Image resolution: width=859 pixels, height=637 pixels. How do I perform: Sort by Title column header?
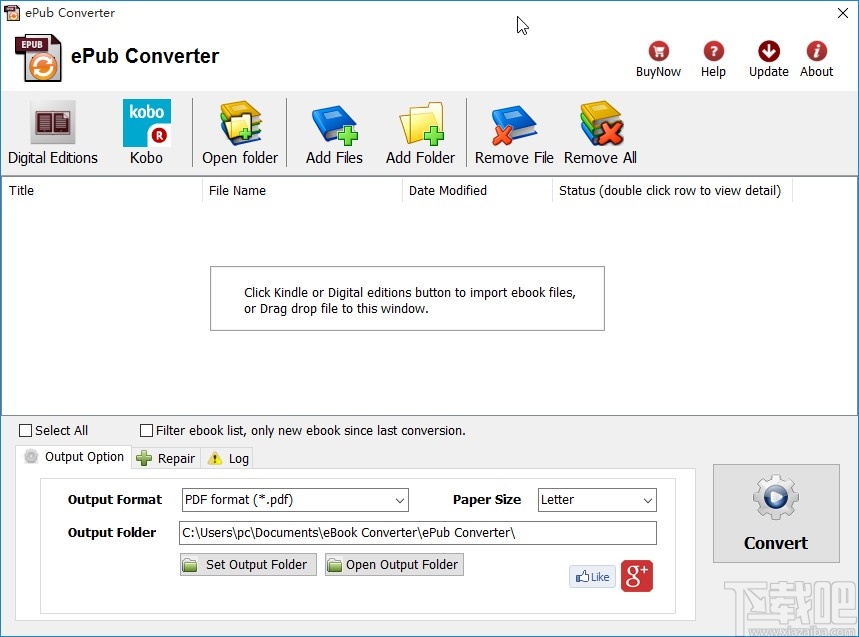click(x=102, y=191)
